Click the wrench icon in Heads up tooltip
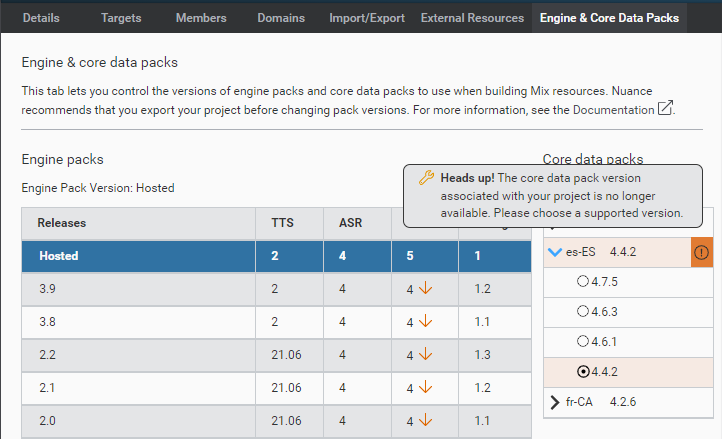This screenshot has height=439, width=722. pos(425,178)
